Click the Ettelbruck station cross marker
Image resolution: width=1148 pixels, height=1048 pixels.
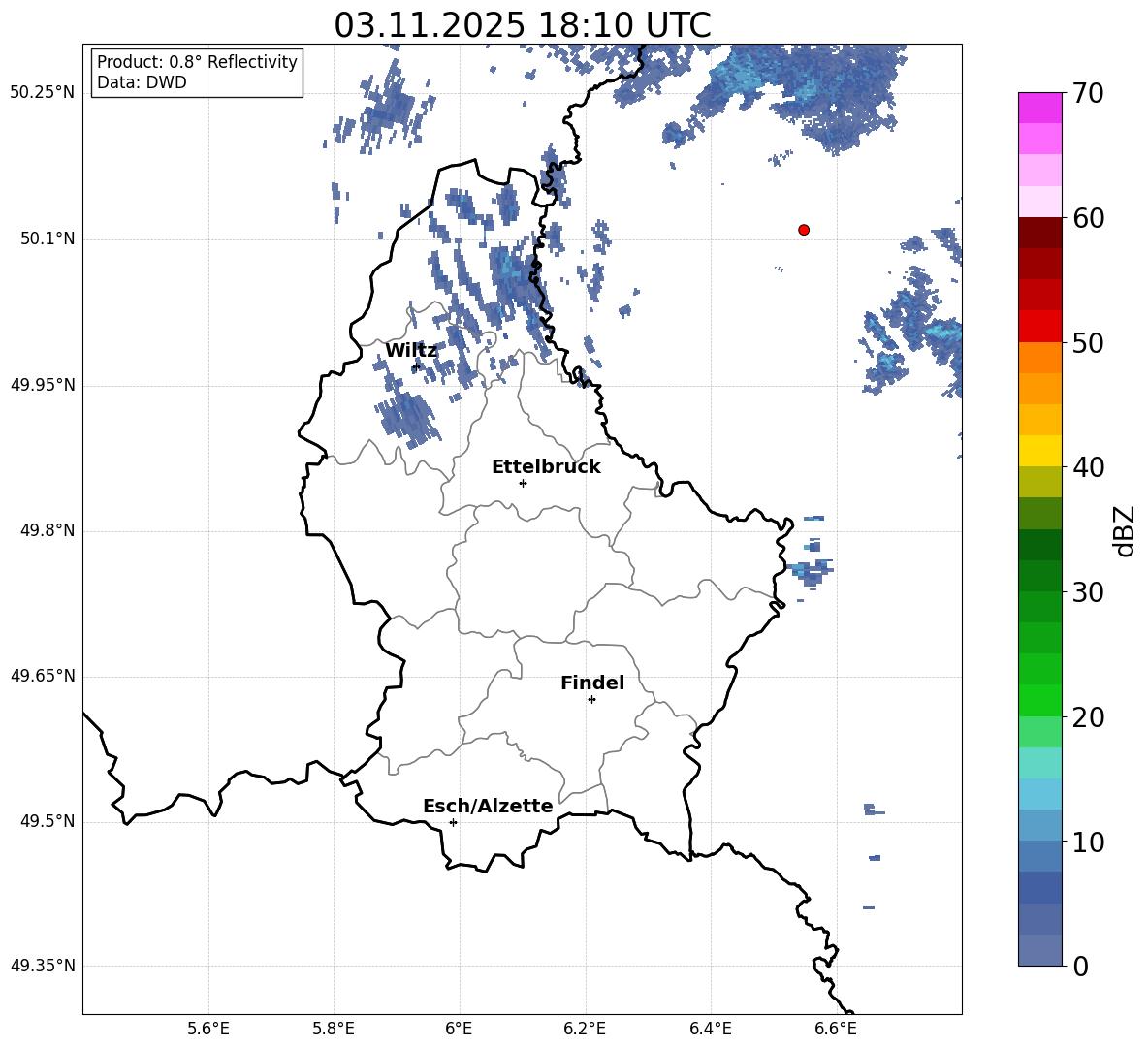click(x=523, y=483)
